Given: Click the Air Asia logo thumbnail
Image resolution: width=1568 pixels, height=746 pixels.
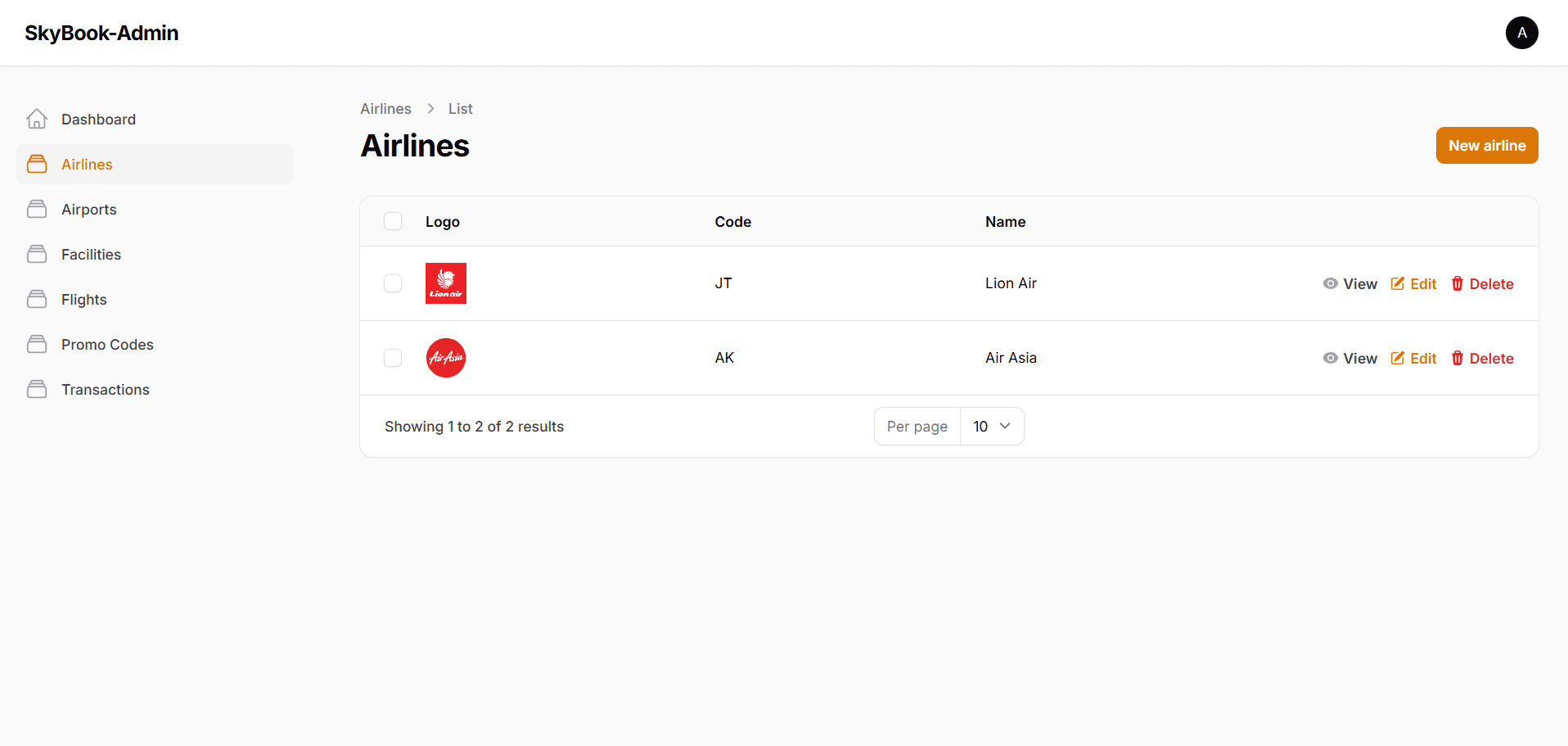Looking at the screenshot, I should click(x=446, y=358).
